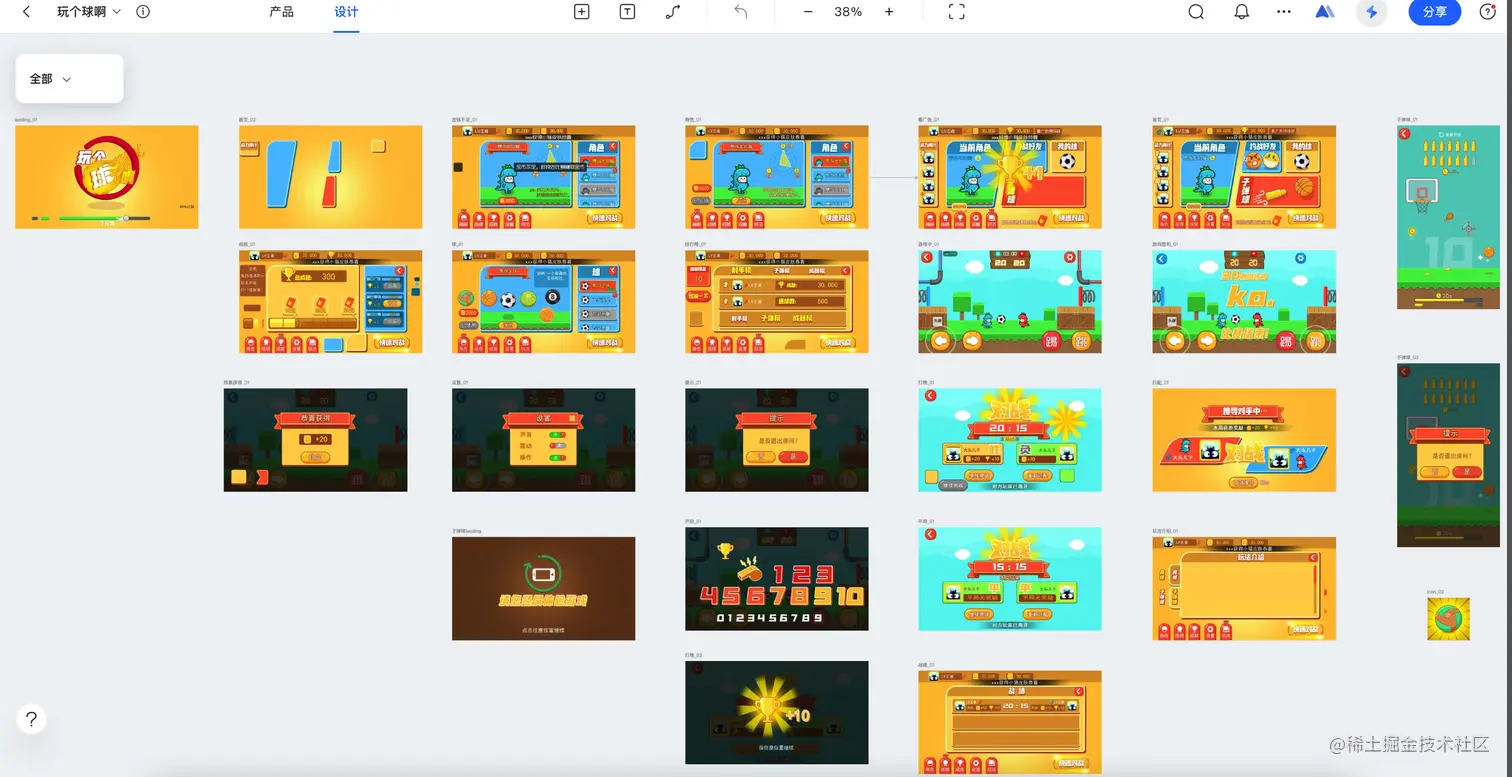Click the red back arrow in 打榜 battle artboard
The width and height of the screenshot is (1512, 777).
tap(930, 396)
